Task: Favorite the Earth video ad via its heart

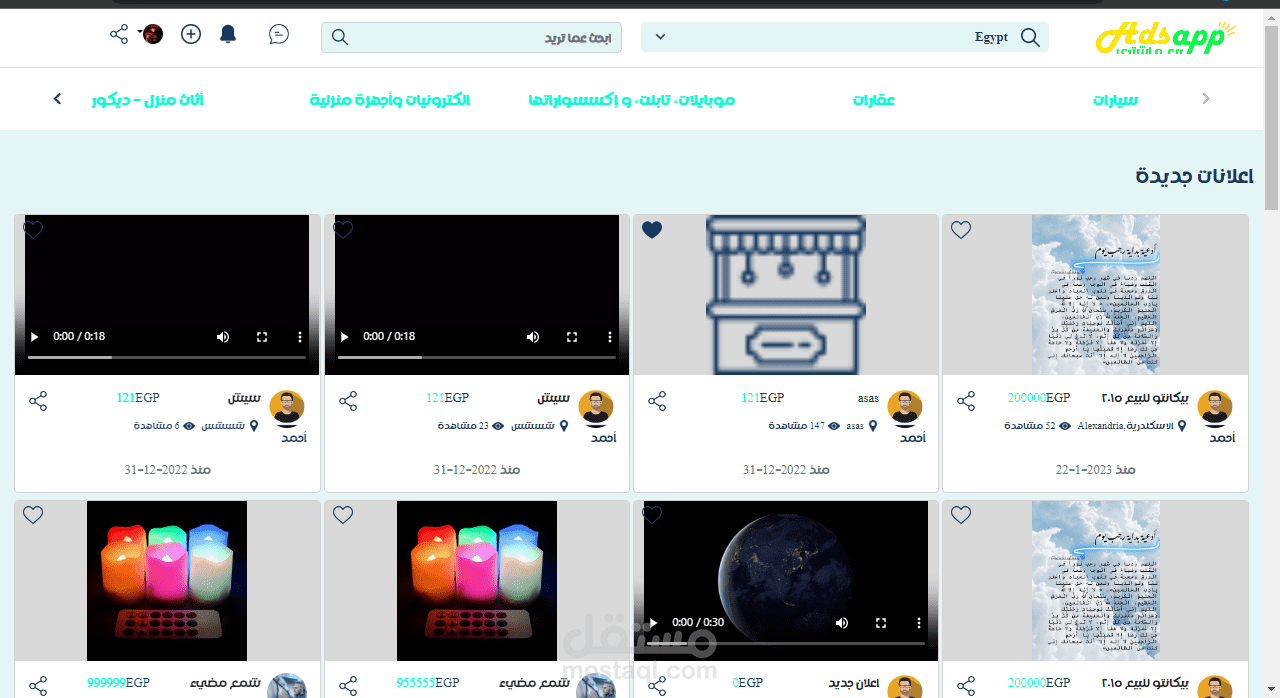Action: pos(652,515)
